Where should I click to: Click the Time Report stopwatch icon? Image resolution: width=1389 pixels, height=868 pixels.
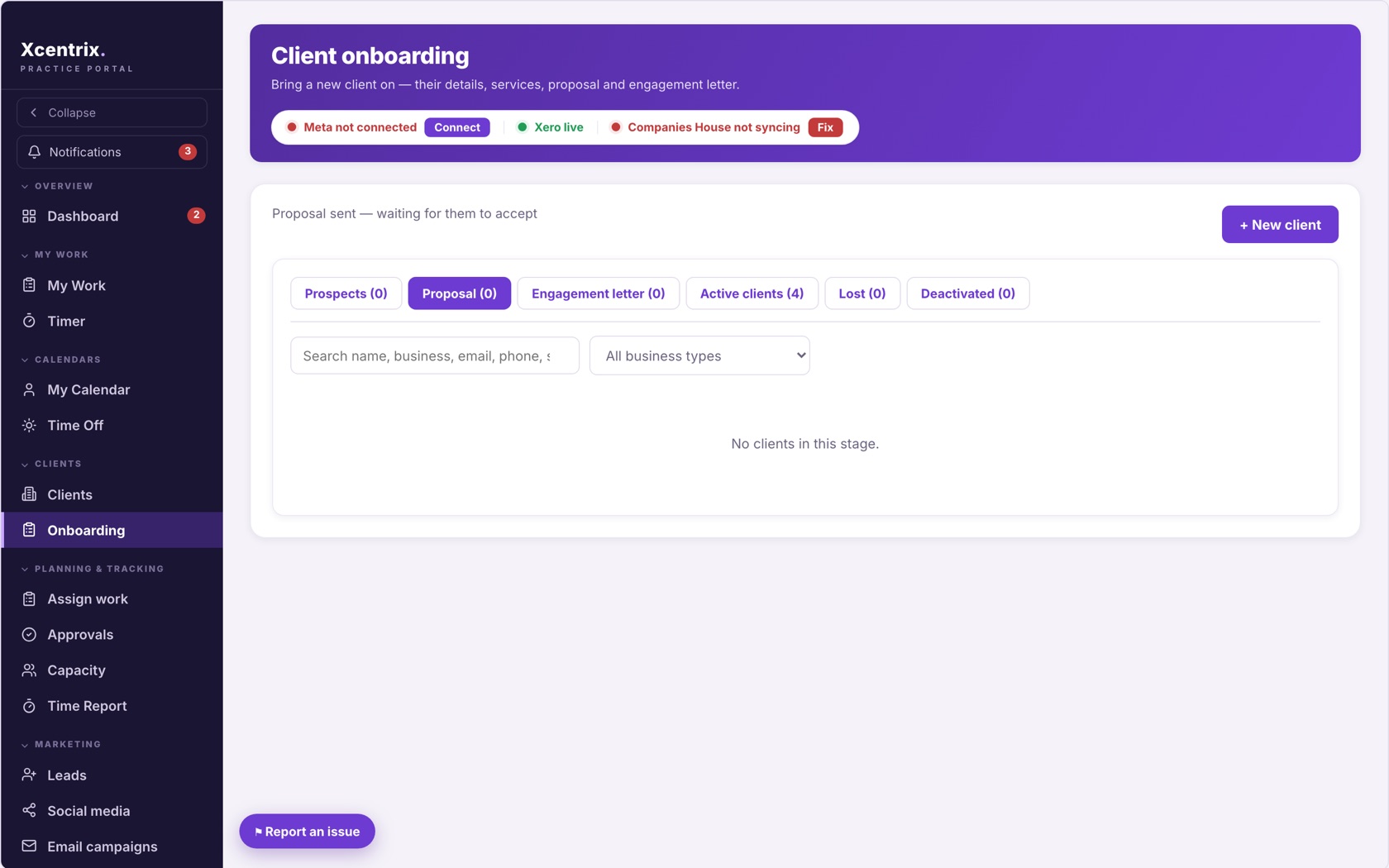pos(29,706)
